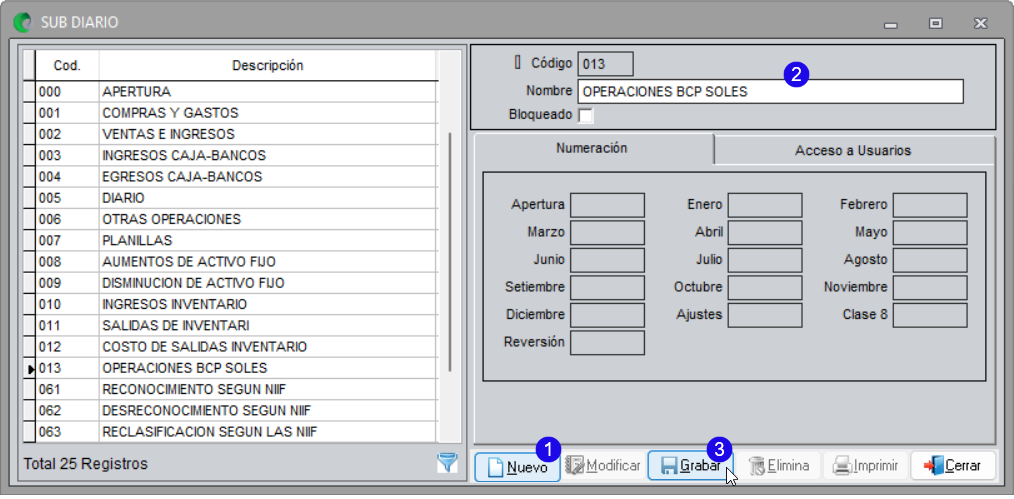
Task: Click the Junio numbering field
Action: click(x=607, y=260)
